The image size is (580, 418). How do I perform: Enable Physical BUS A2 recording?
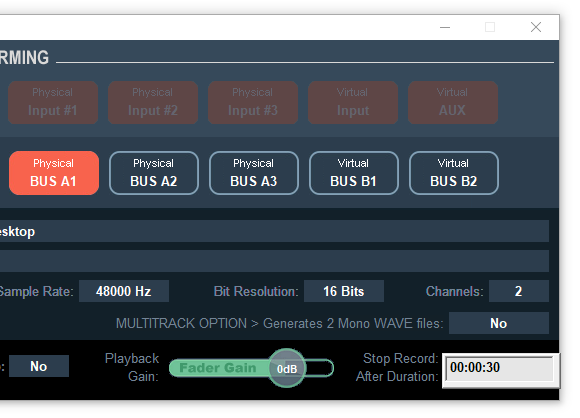(x=154, y=173)
